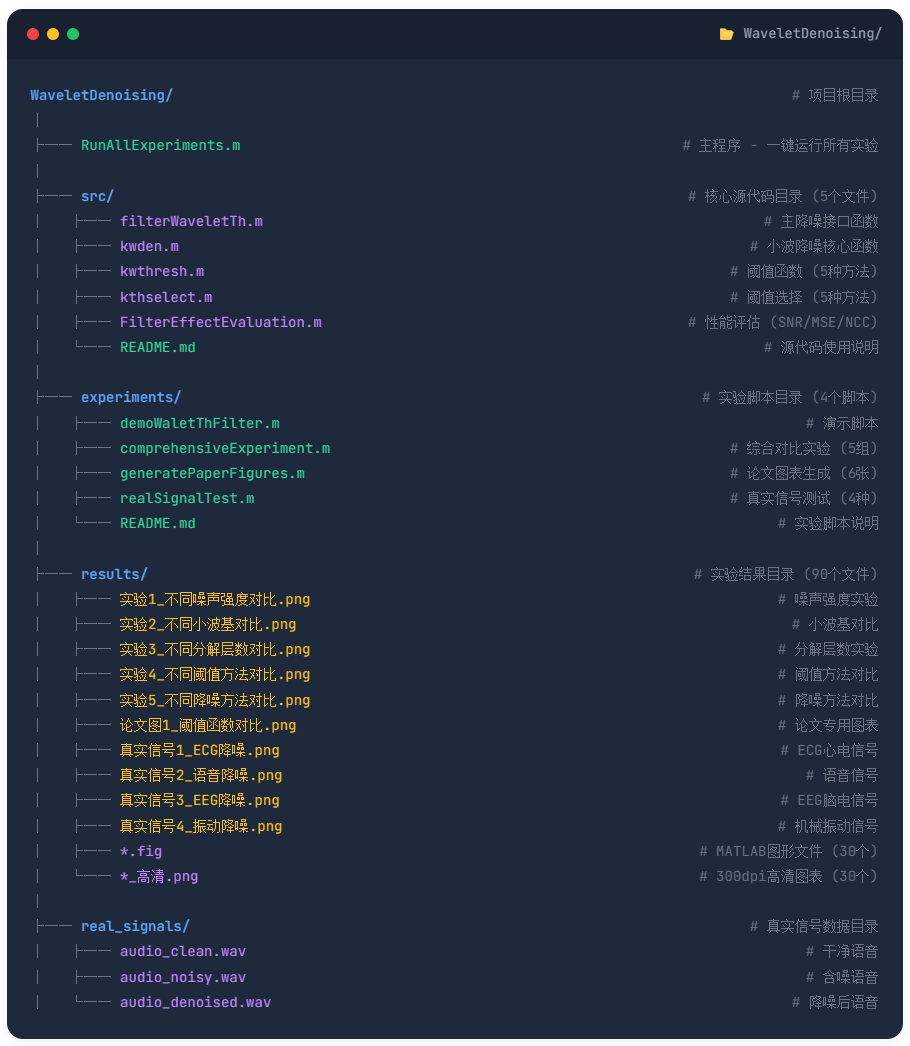Screen dimensions: 910x1046
Task: Open RunAllExperiments.m main script
Action: click(x=160, y=145)
